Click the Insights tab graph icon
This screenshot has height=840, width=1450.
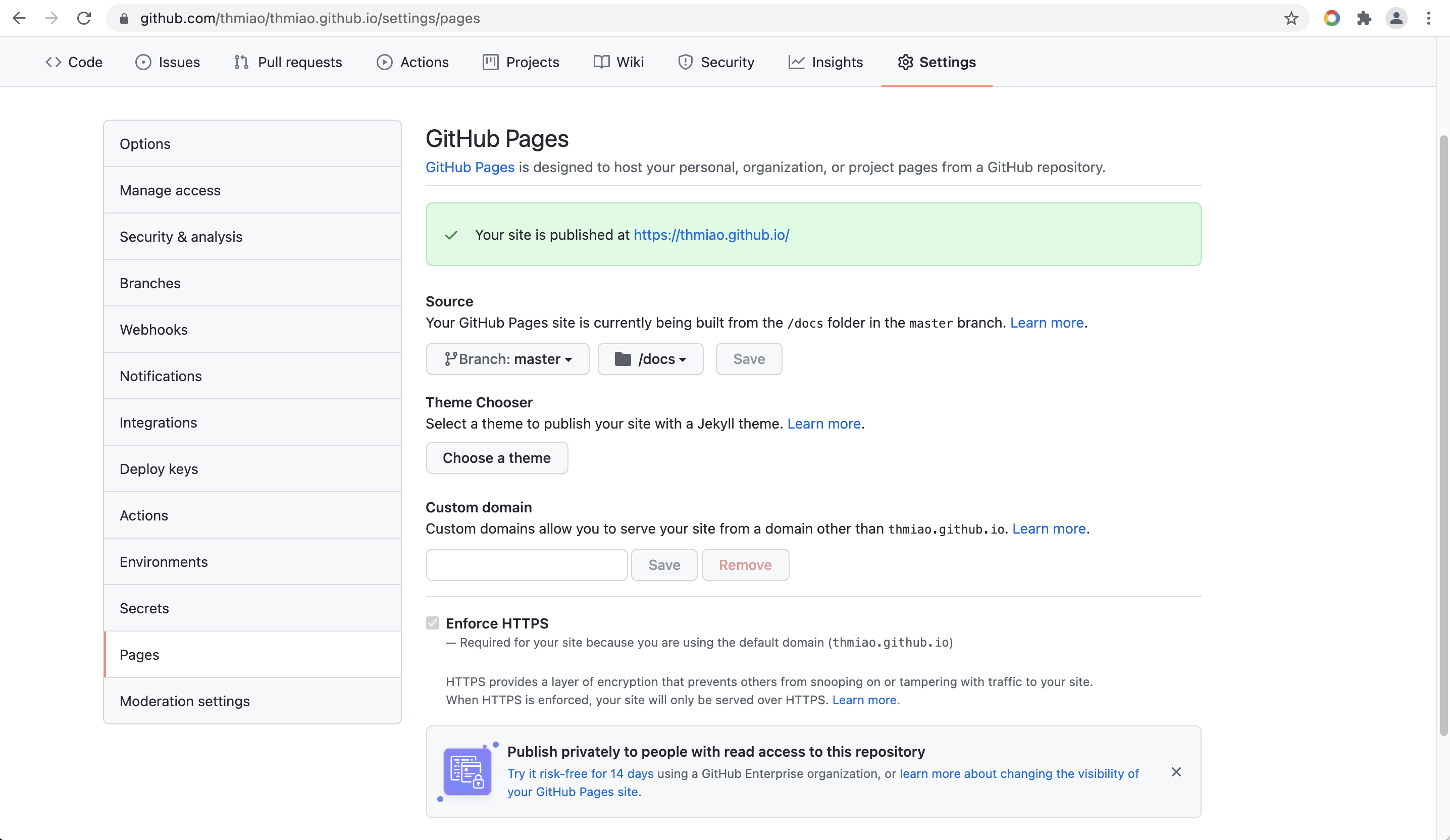tap(796, 62)
